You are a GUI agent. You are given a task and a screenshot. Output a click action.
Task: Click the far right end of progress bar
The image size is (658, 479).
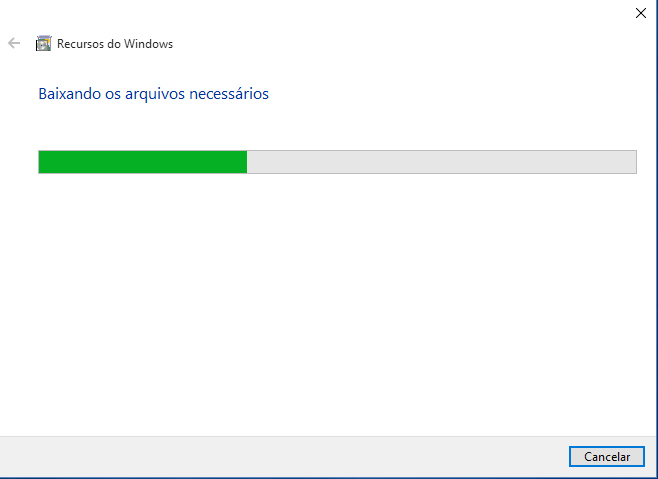point(634,162)
